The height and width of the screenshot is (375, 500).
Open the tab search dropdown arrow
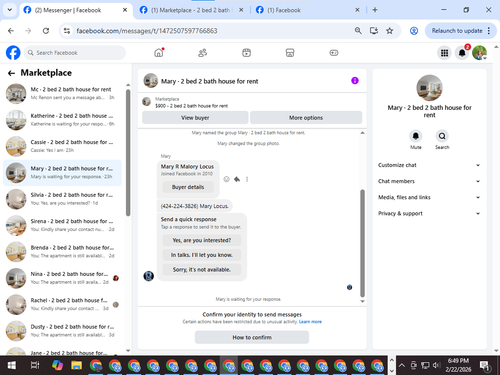pyautogui.click(x=10, y=10)
